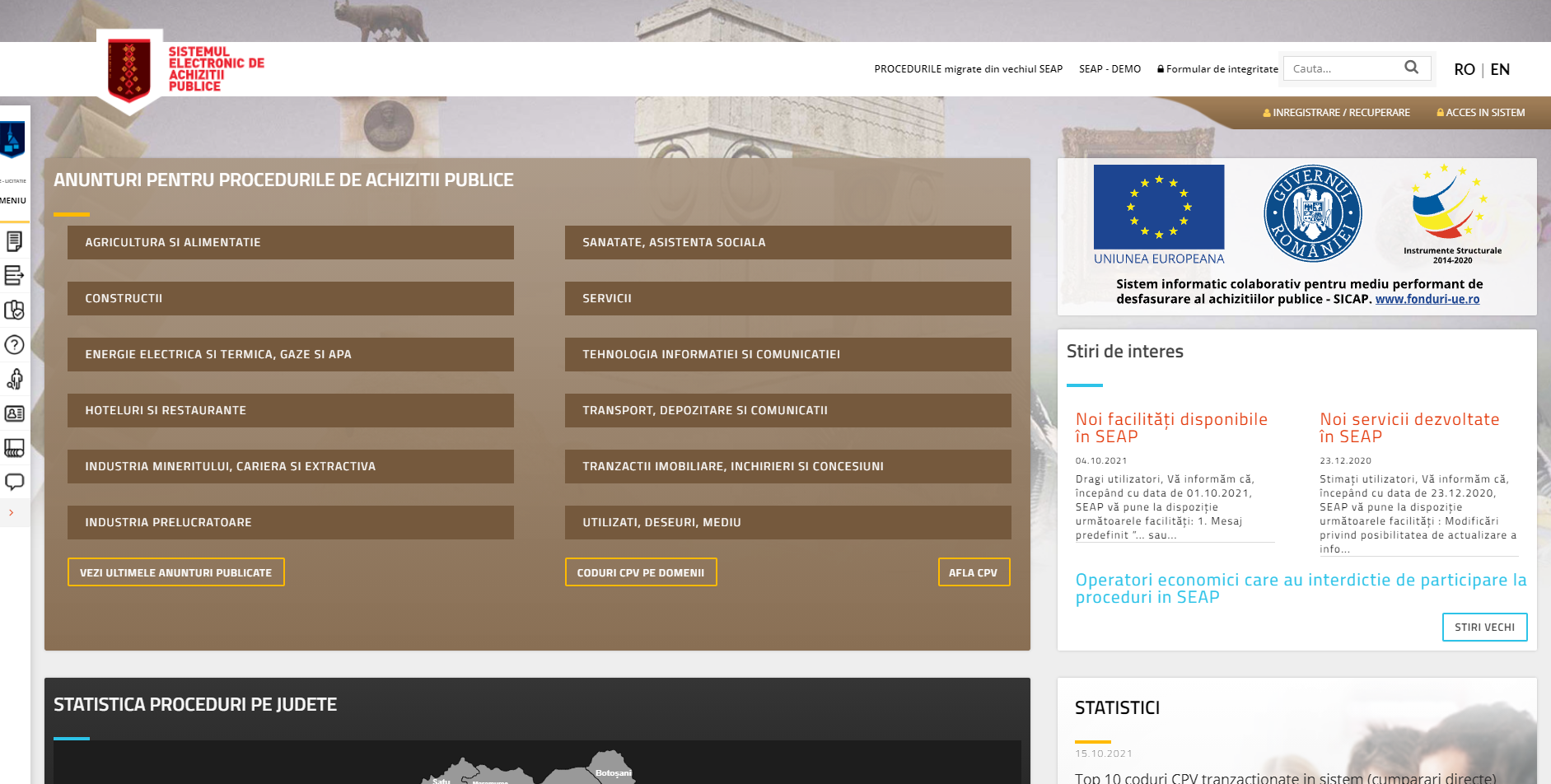Viewport: 1551px width, 784px height.
Task: Open Operatori economici care au interdictie link
Action: (x=1301, y=589)
